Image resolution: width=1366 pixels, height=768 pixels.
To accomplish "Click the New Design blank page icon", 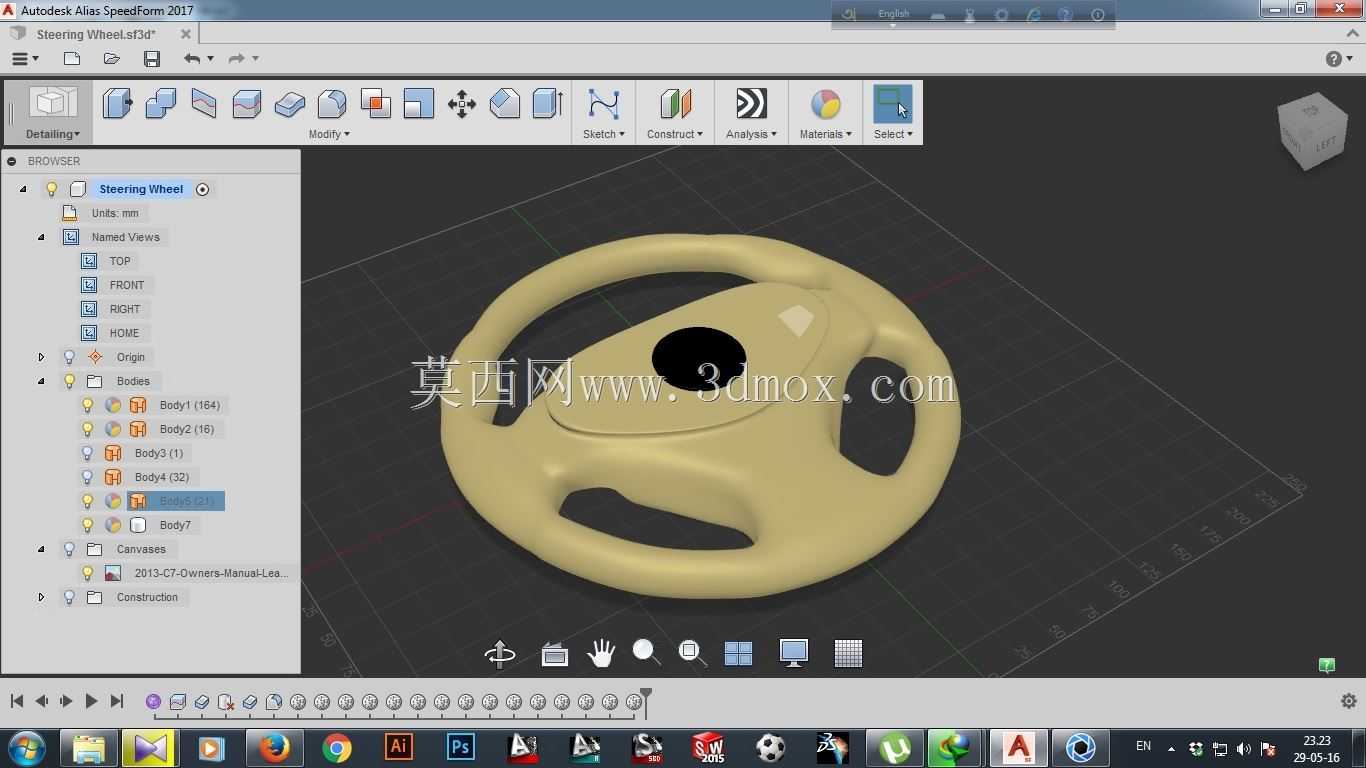I will pos(72,59).
